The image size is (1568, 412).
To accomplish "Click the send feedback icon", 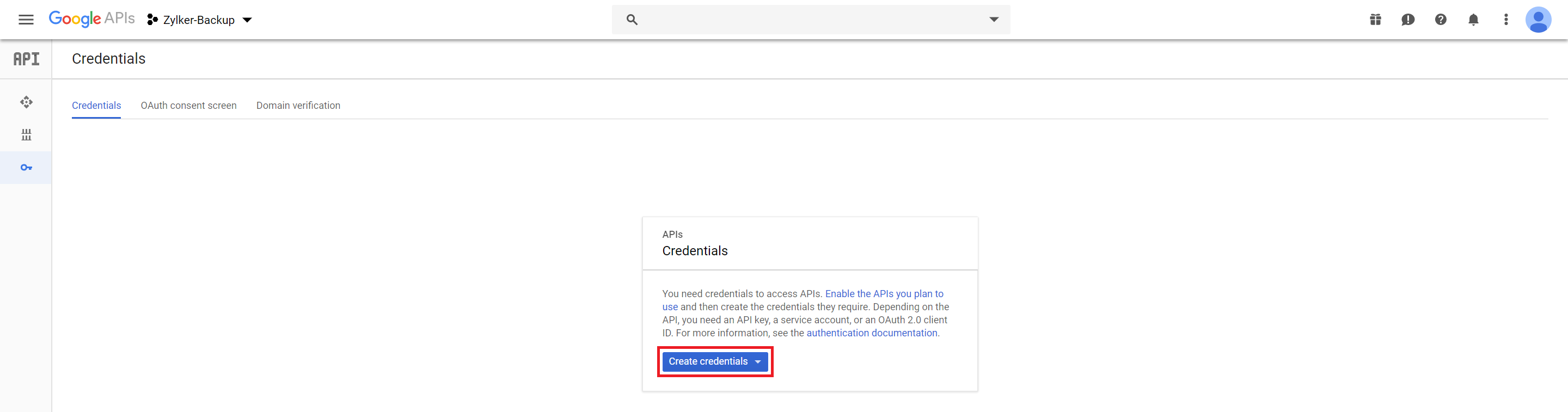I will click(x=1407, y=20).
